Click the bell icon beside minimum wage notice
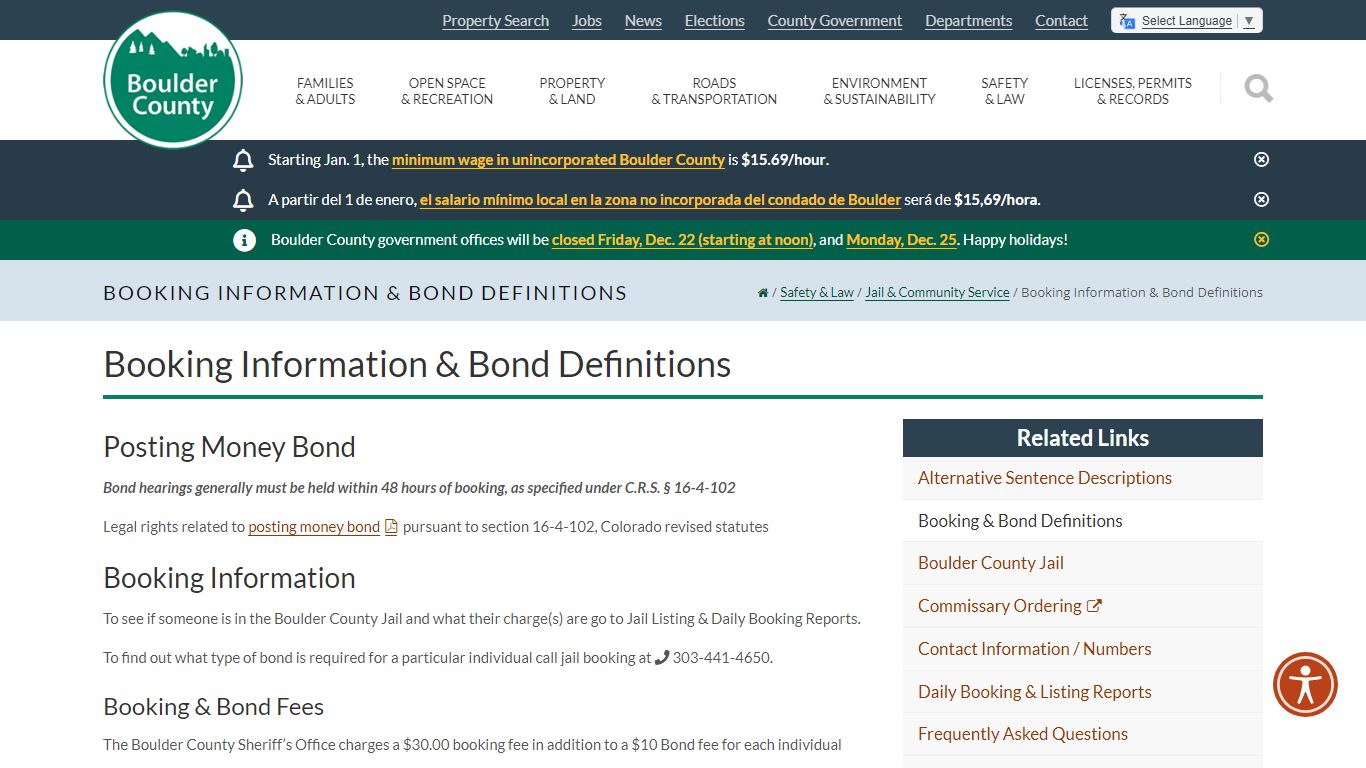The width and height of the screenshot is (1366, 768). click(243, 160)
